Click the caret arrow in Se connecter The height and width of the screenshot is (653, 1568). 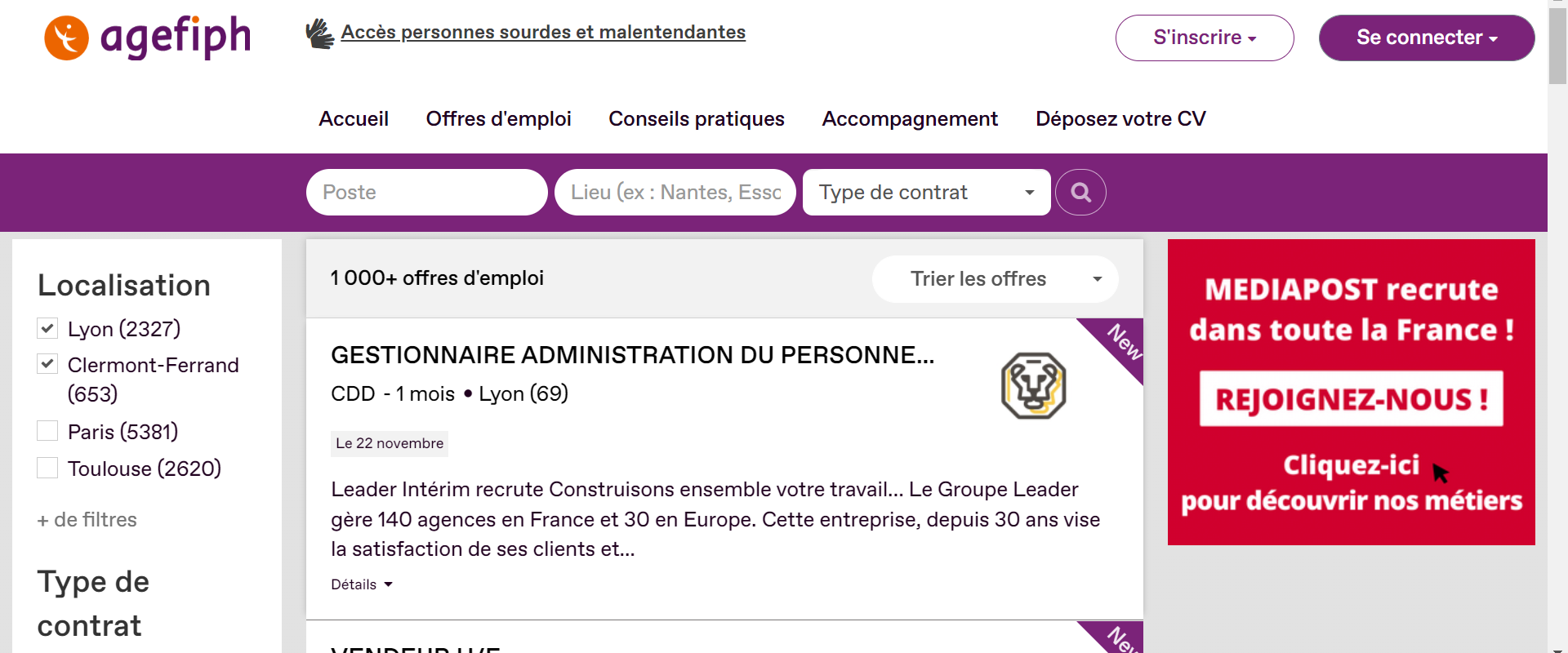coord(1494,38)
